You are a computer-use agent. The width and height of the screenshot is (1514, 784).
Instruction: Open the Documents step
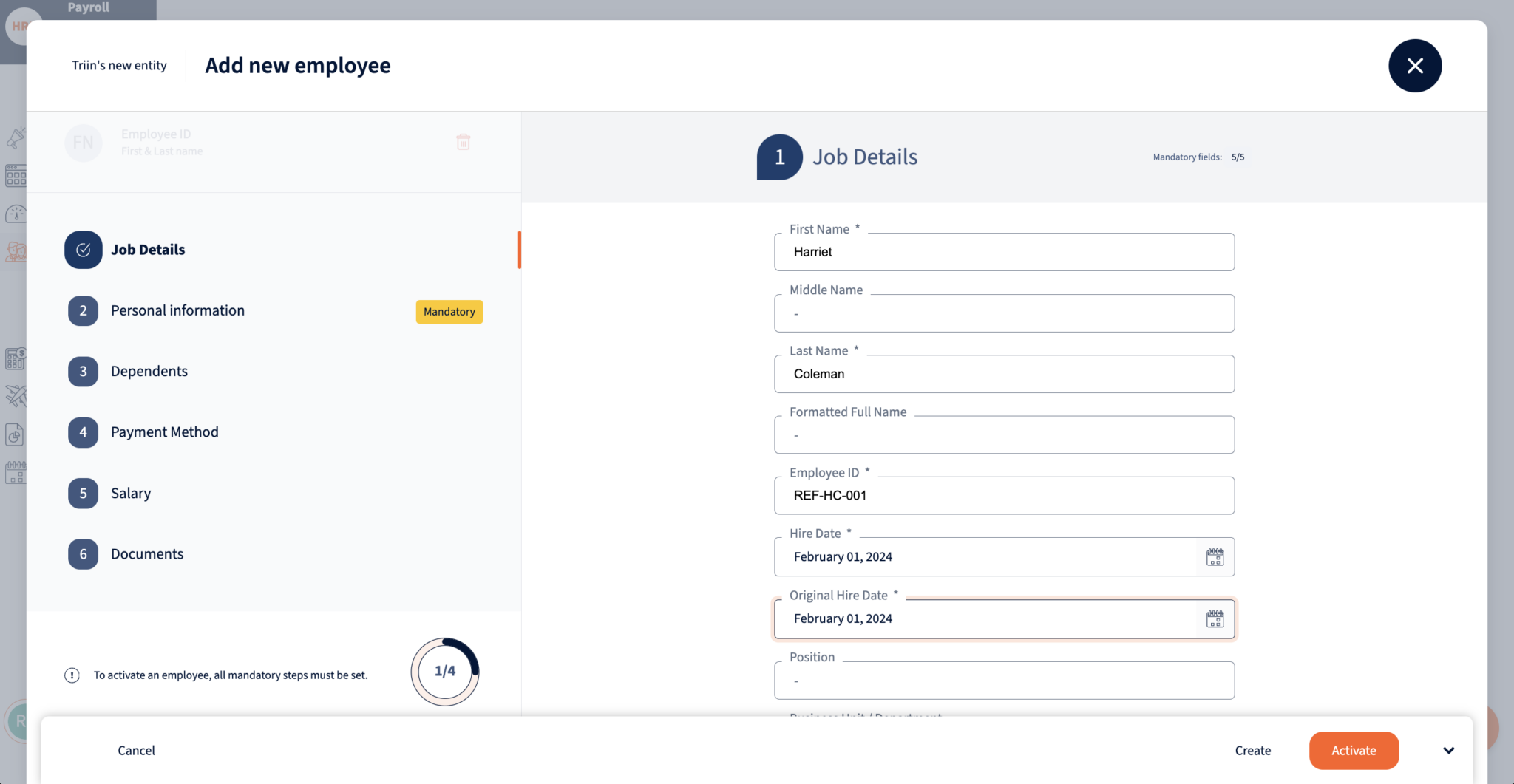tap(147, 554)
